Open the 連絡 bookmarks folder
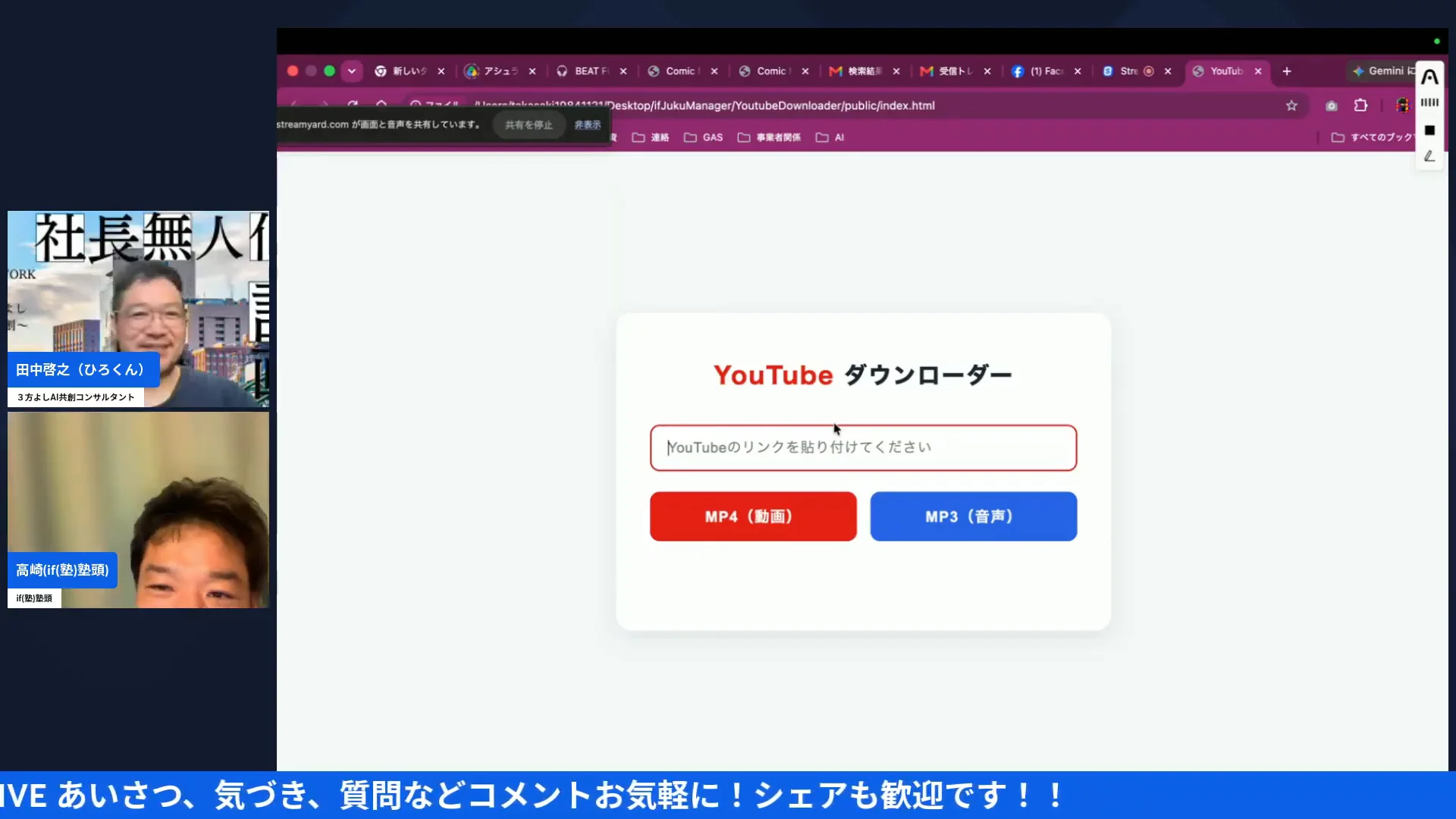Image resolution: width=1456 pixels, height=819 pixels. [x=651, y=137]
